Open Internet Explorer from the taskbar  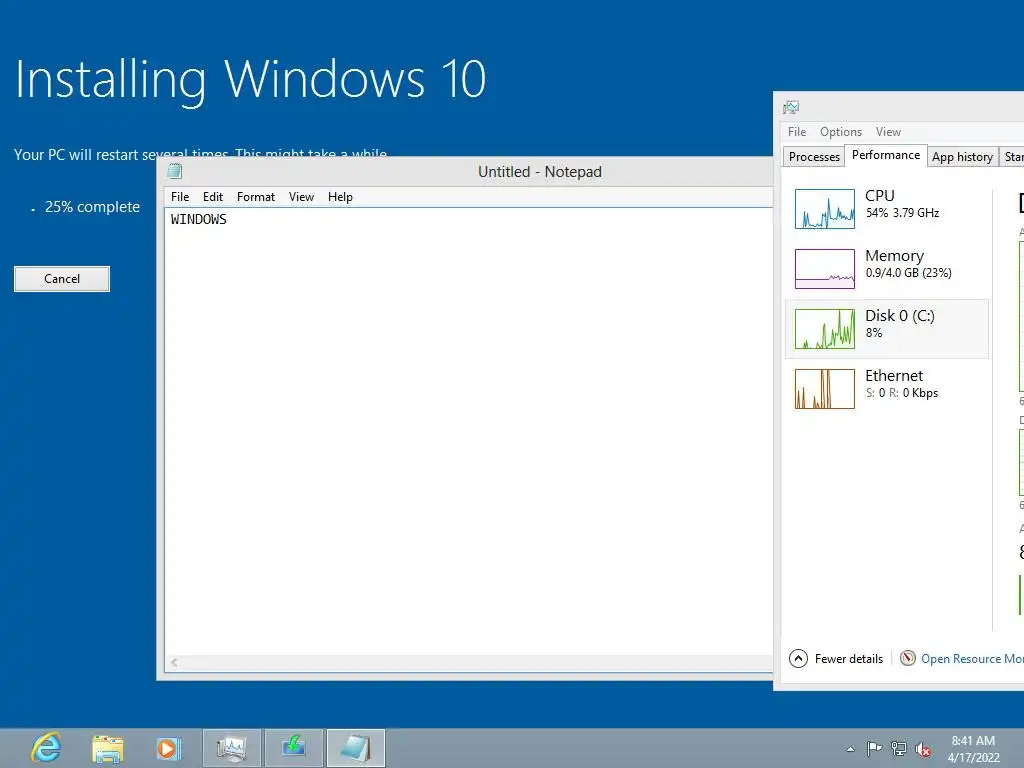[x=46, y=748]
